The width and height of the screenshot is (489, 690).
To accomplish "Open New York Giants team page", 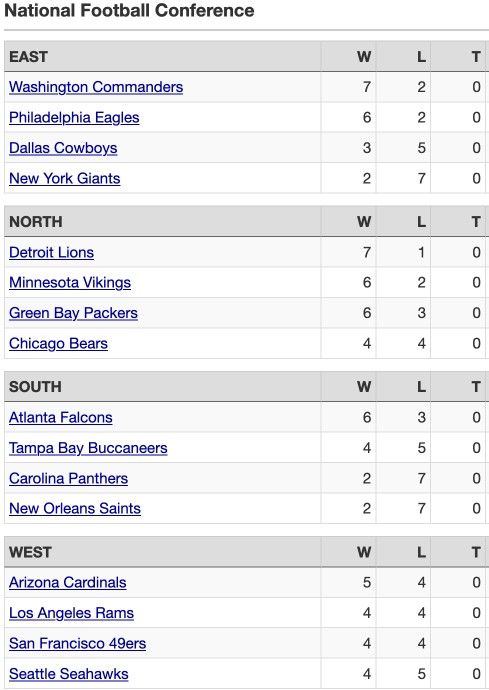I will pyautogui.click(x=65, y=178).
